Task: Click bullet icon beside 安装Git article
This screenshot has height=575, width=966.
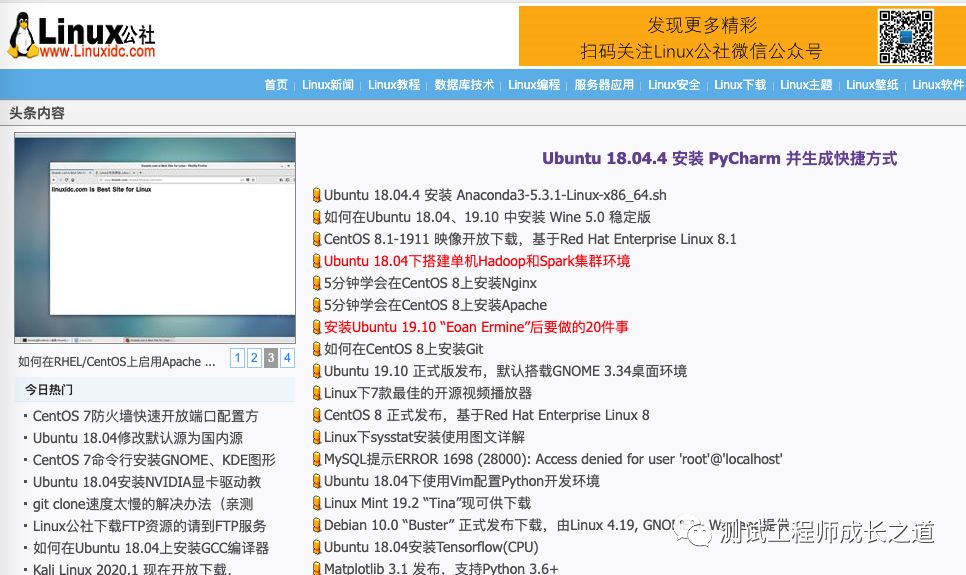Action: point(317,349)
